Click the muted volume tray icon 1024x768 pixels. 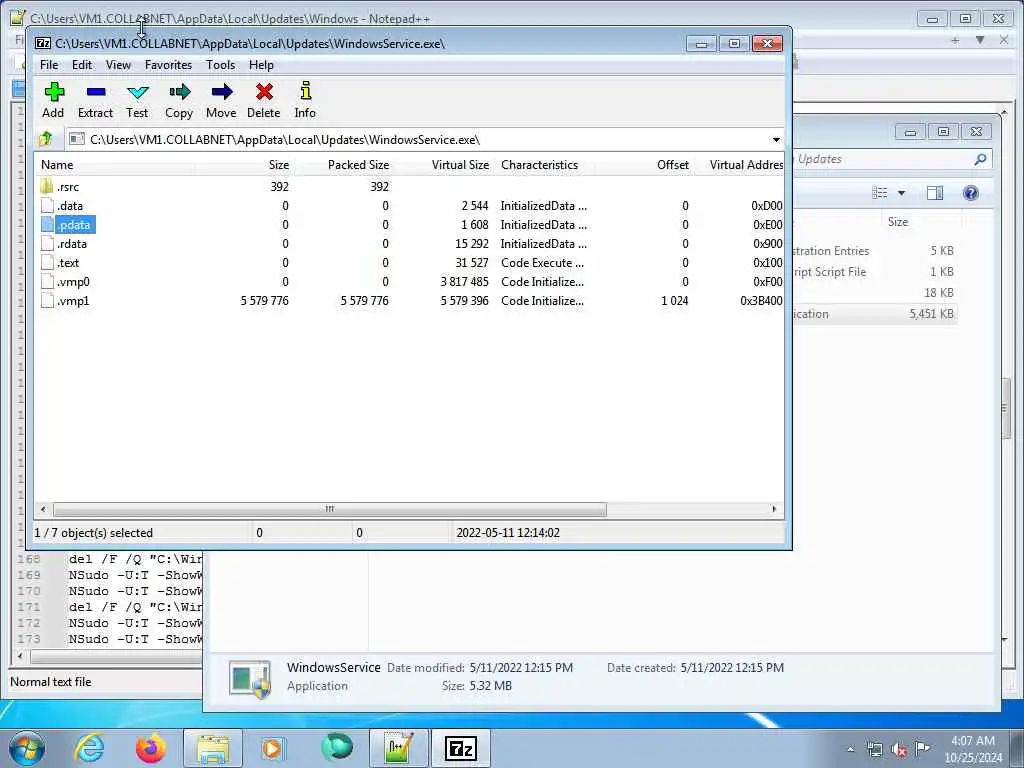pyautogui.click(x=899, y=749)
